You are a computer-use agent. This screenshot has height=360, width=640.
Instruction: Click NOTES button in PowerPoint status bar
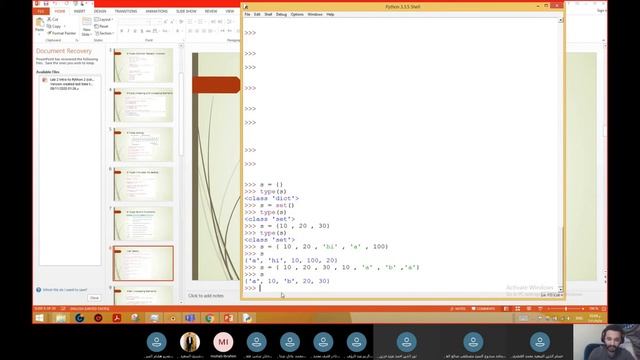coord(458,309)
